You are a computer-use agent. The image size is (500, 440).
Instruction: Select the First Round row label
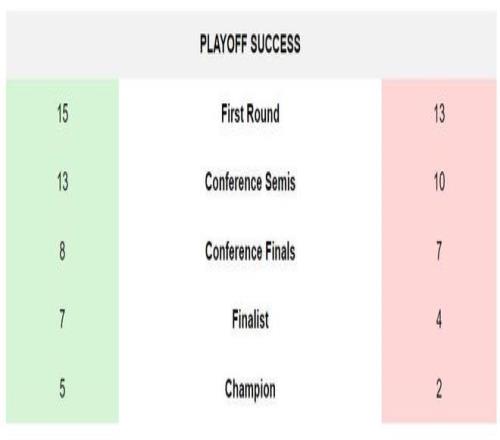click(250, 113)
